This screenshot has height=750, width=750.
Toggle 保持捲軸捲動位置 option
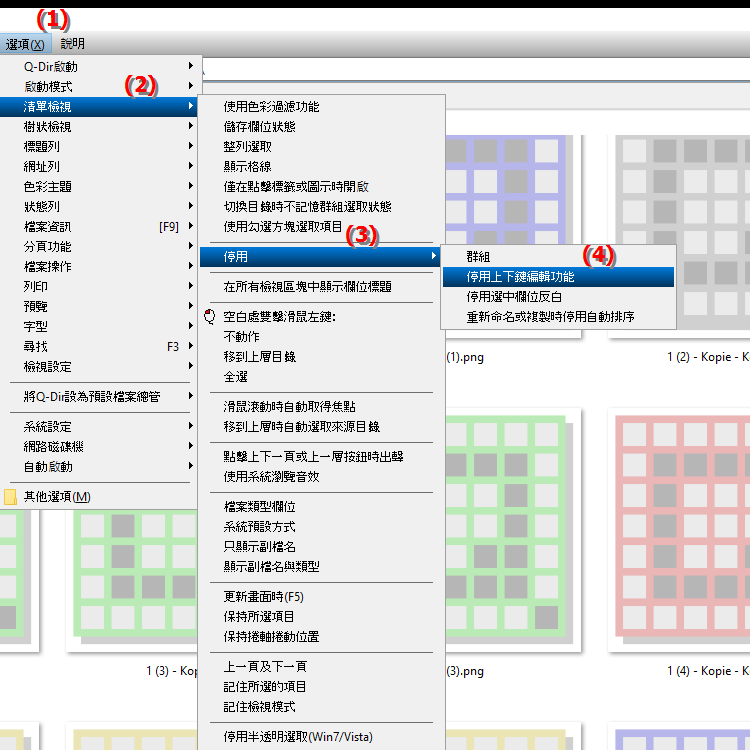321,637
